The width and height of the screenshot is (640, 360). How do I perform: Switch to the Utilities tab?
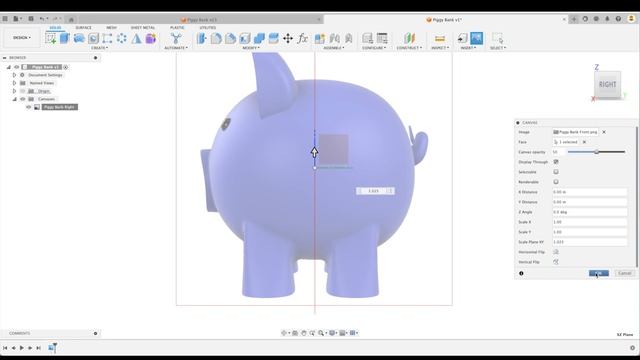coord(207,28)
